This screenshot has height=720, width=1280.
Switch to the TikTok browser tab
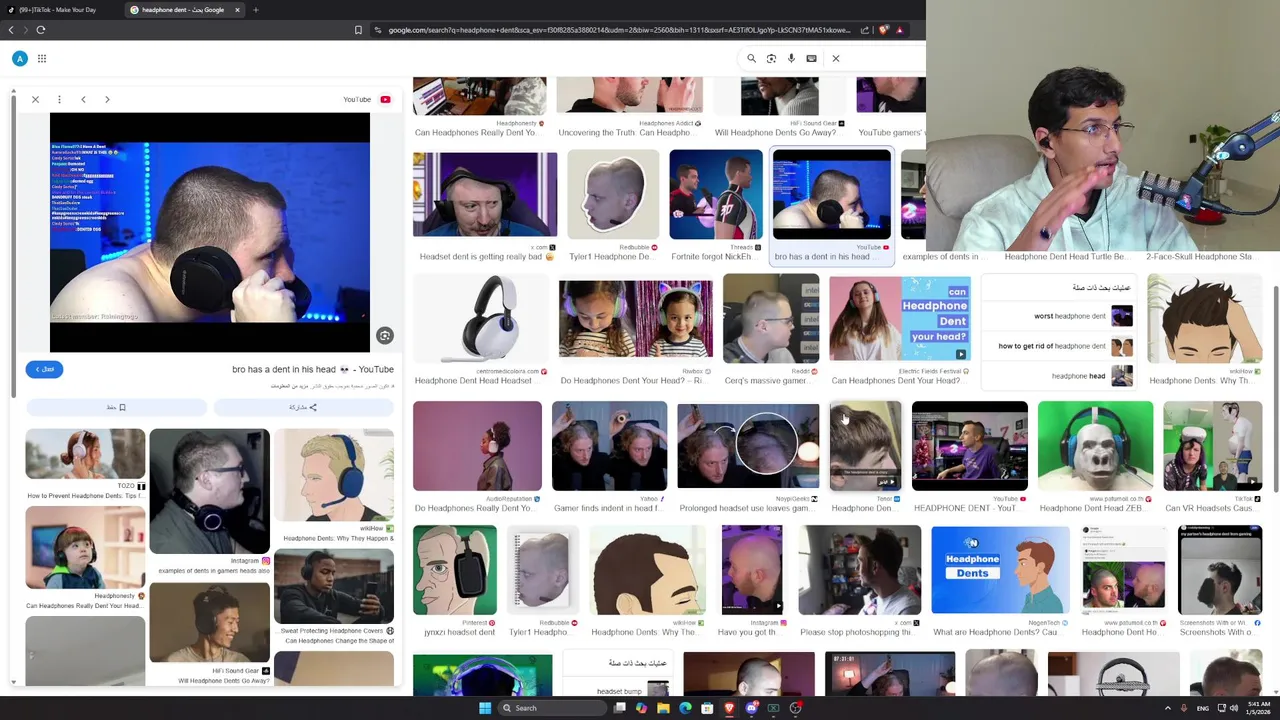click(x=58, y=10)
